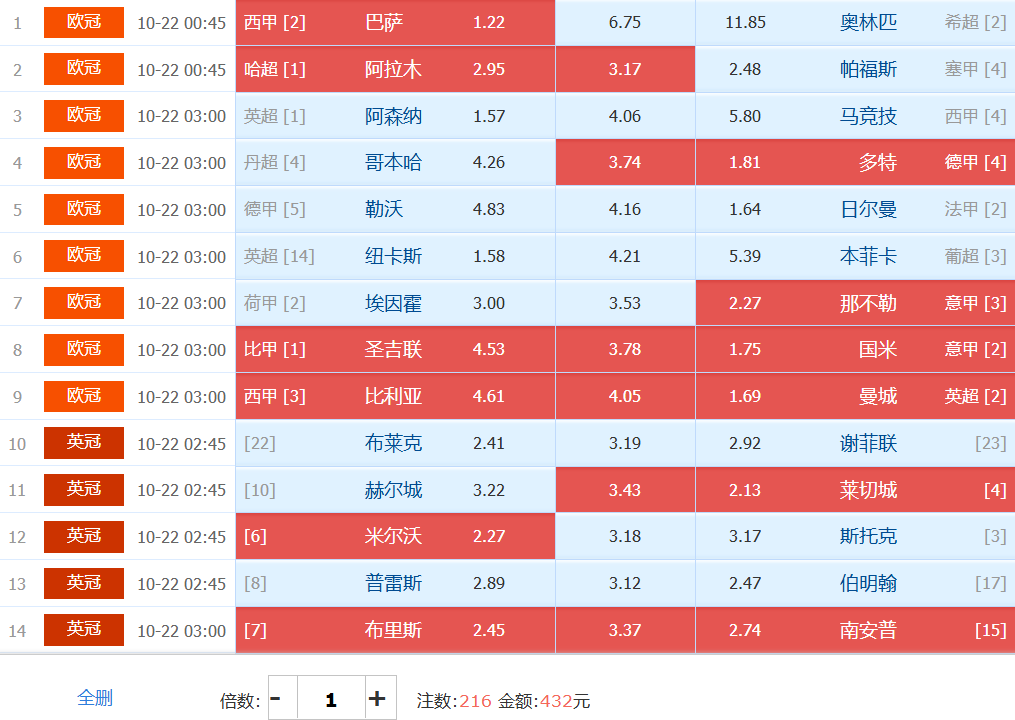The height and width of the screenshot is (720, 1015).
Task: Deselect 莱切城 away win odds 2.13
Action: pos(855,490)
